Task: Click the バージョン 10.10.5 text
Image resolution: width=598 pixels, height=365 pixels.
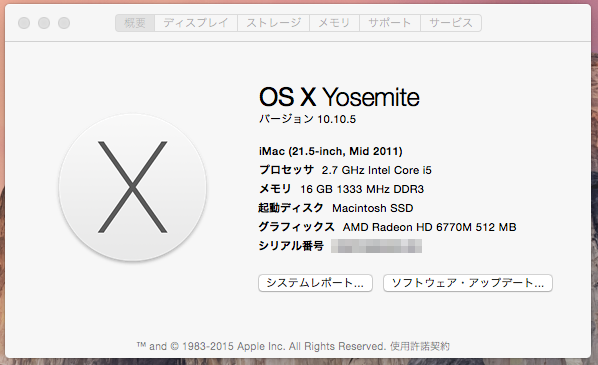Action: click(x=307, y=119)
